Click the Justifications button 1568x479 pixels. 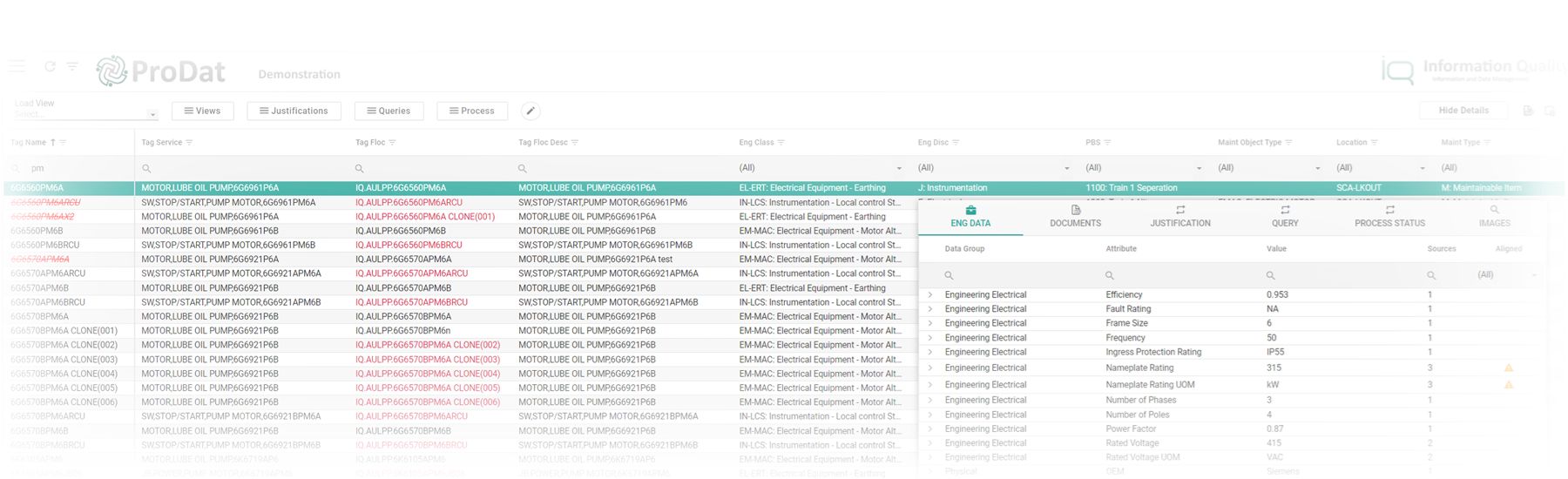tap(294, 111)
